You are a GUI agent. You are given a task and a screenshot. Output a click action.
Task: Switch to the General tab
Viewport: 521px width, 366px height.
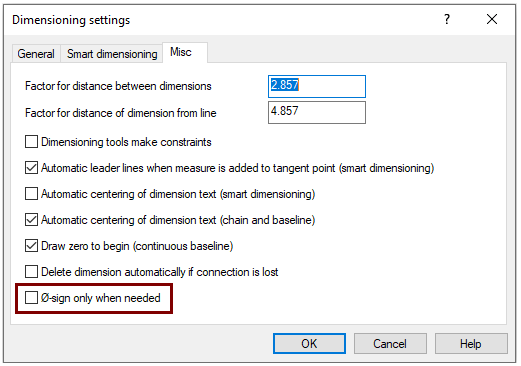tap(36, 54)
